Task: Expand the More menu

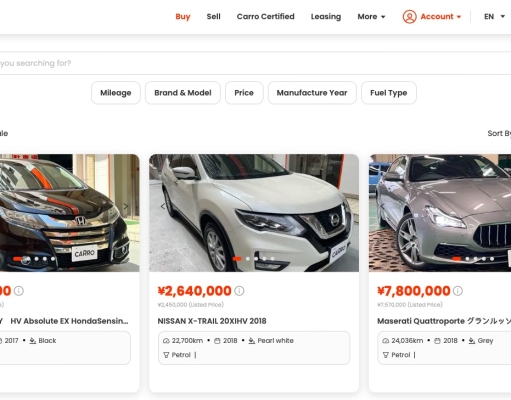Action: click(x=371, y=17)
